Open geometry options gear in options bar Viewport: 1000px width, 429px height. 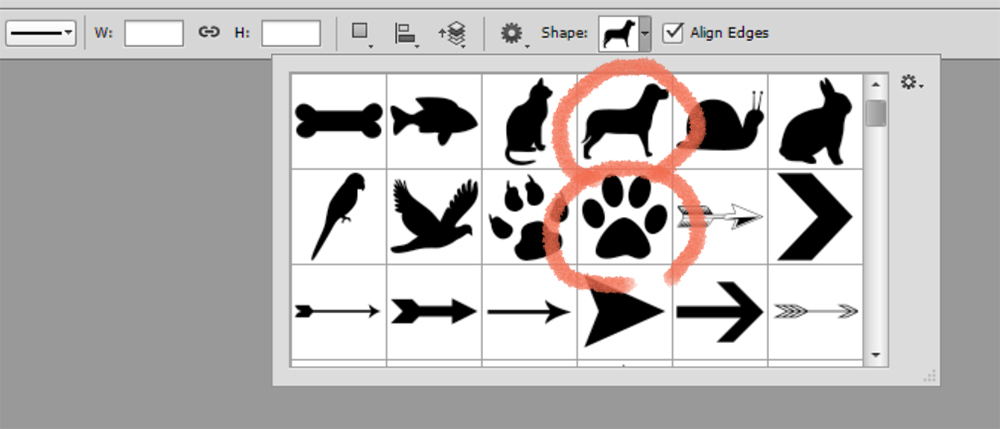514,33
